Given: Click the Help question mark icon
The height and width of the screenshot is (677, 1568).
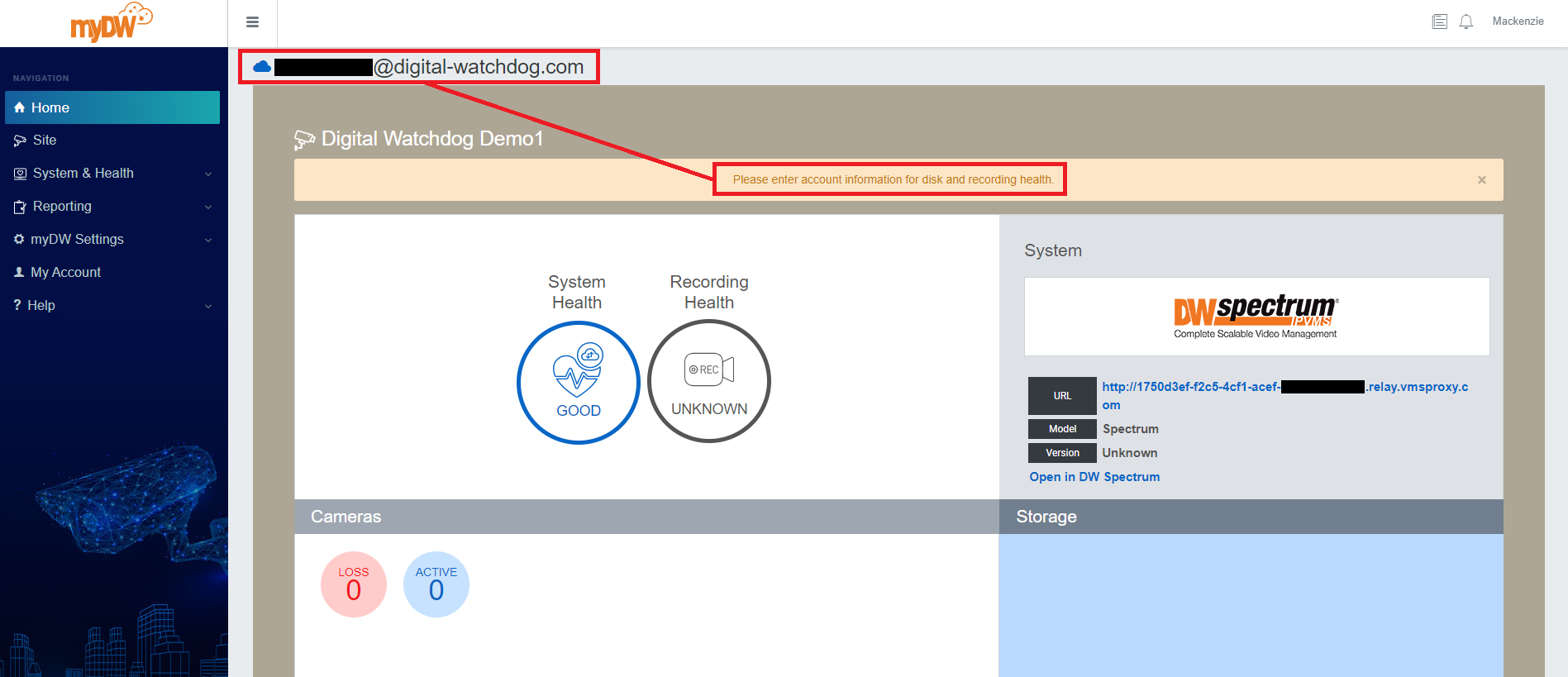Looking at the screenshot, I should [x=17, y=305].
